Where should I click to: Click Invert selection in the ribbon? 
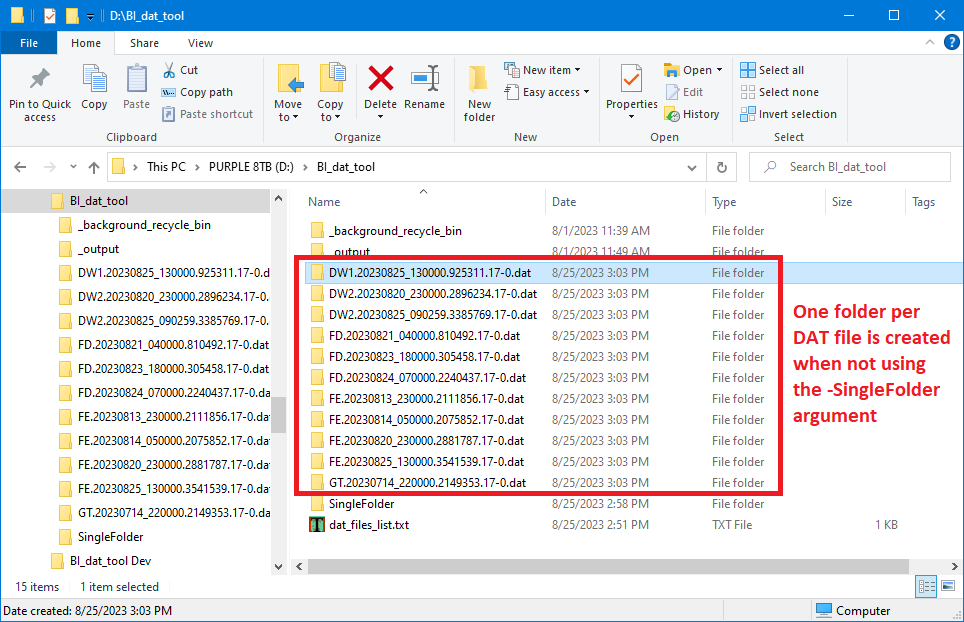point(789,114)
